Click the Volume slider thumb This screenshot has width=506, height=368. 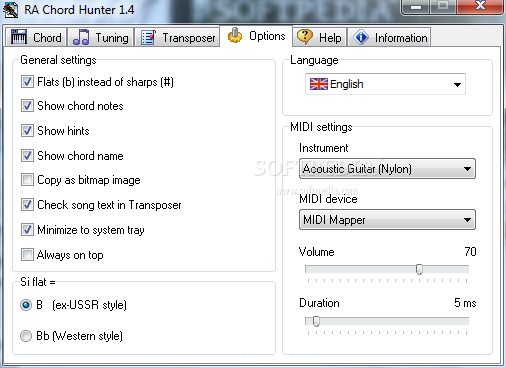[419, 269]
